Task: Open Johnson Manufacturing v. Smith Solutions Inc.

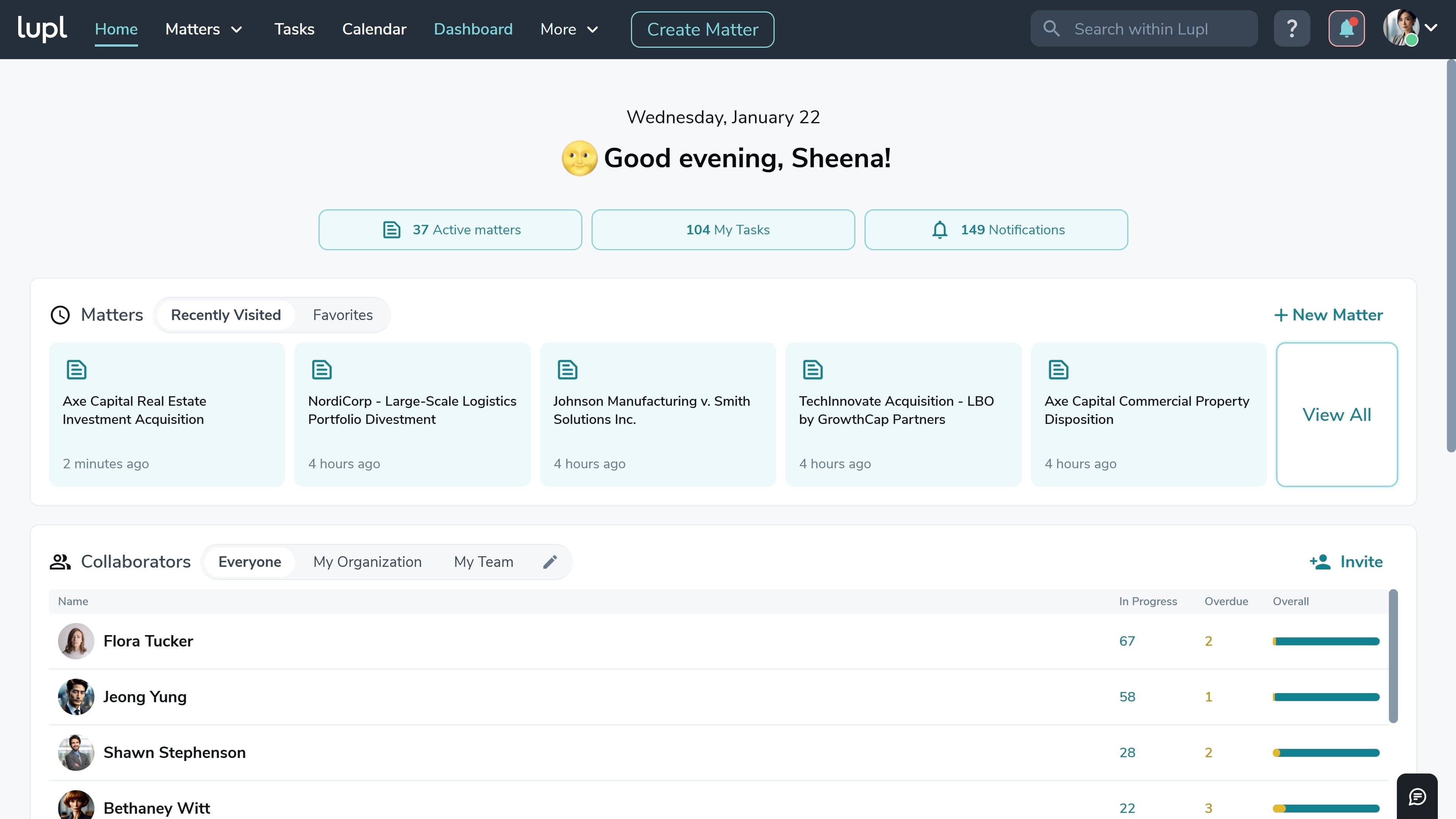Action: click(658, 414)
